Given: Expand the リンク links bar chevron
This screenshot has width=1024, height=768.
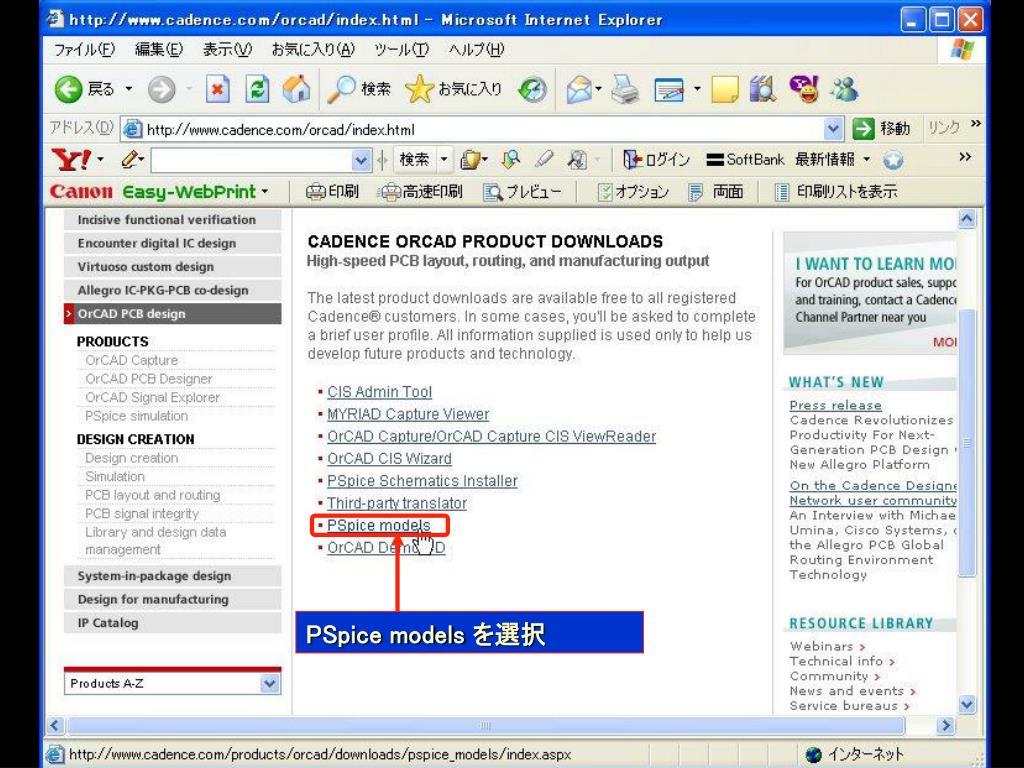Looking at the screenshot, I should (x=976, y=123).
